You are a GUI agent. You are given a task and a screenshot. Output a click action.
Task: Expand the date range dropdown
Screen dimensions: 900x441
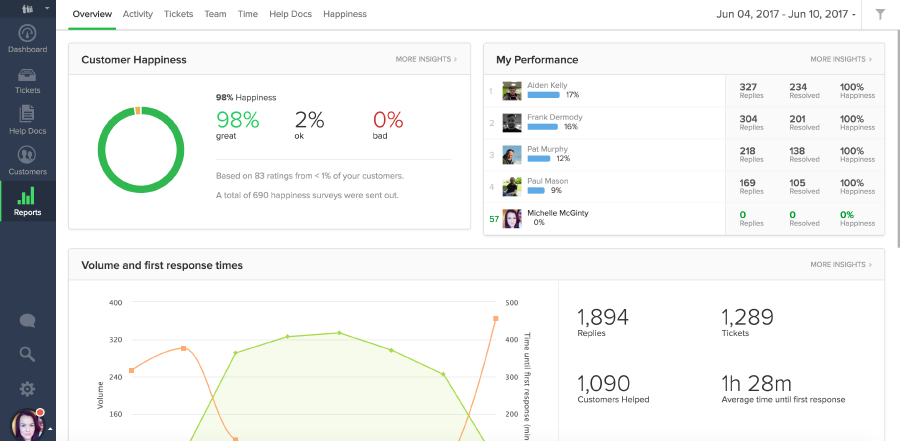[x=788, y=15]
